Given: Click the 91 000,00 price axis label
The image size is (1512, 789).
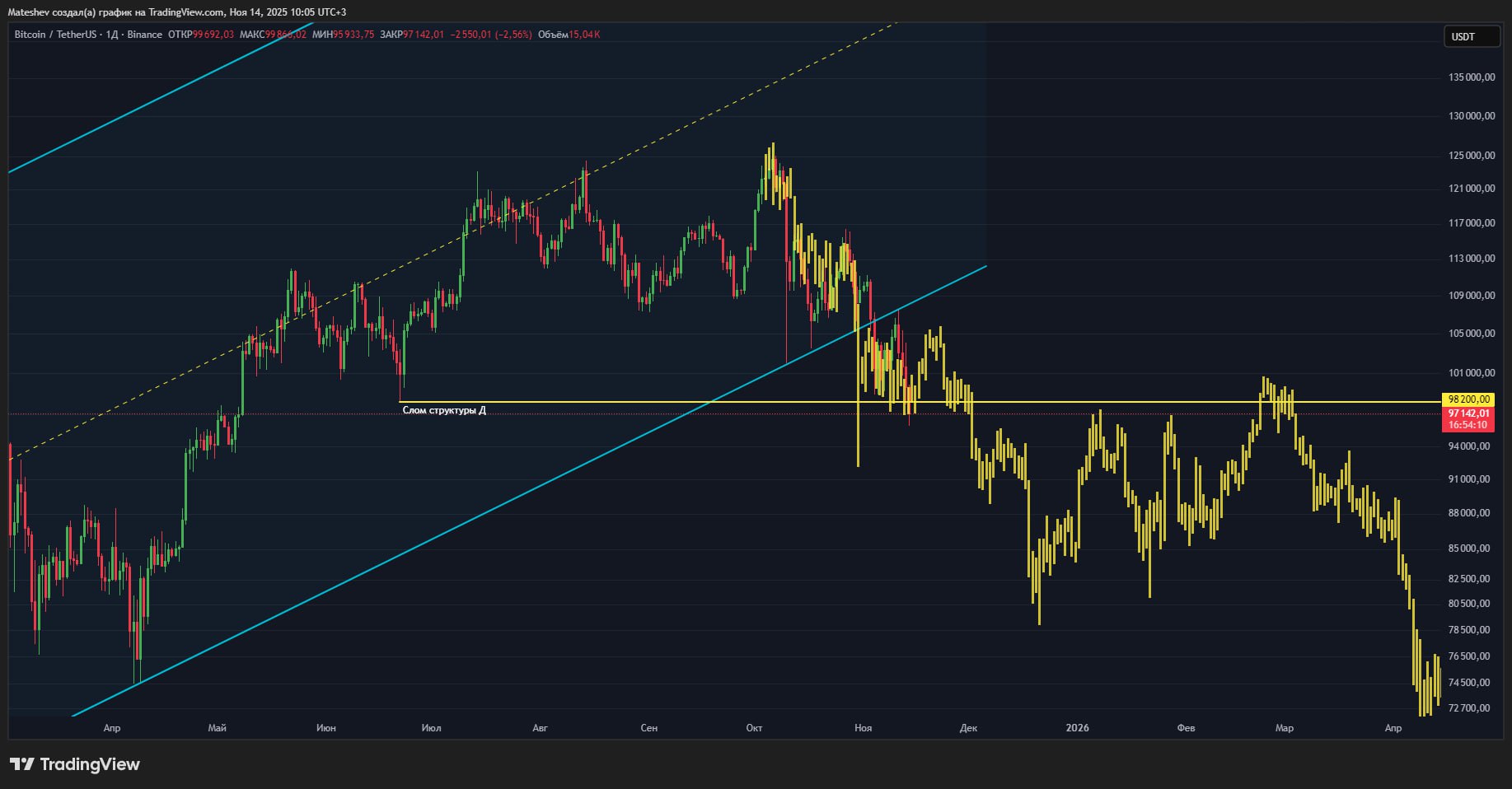Looking at the screenshot, I should [1469, 479].
